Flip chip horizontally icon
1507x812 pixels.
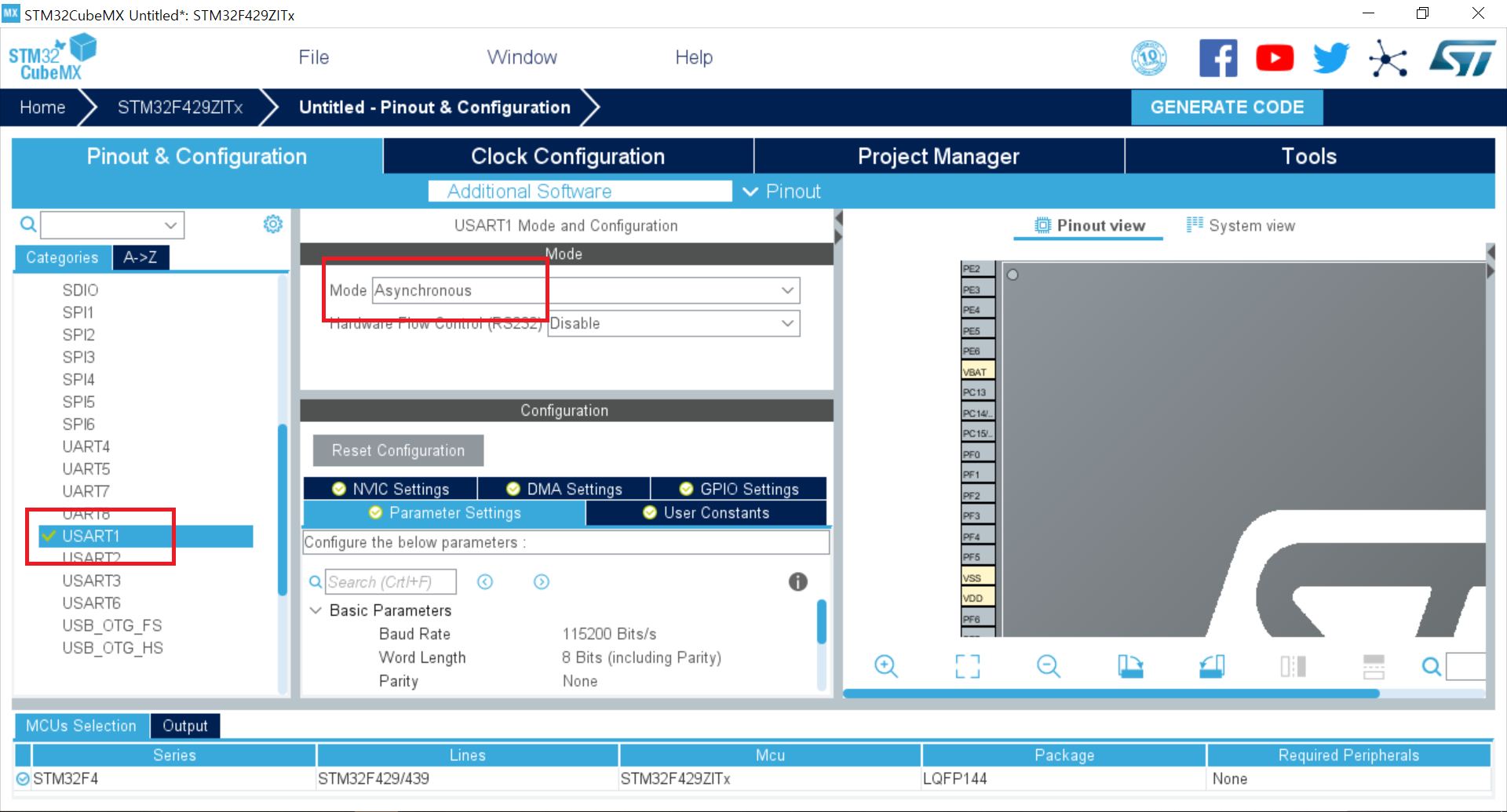pos(1293,666)
